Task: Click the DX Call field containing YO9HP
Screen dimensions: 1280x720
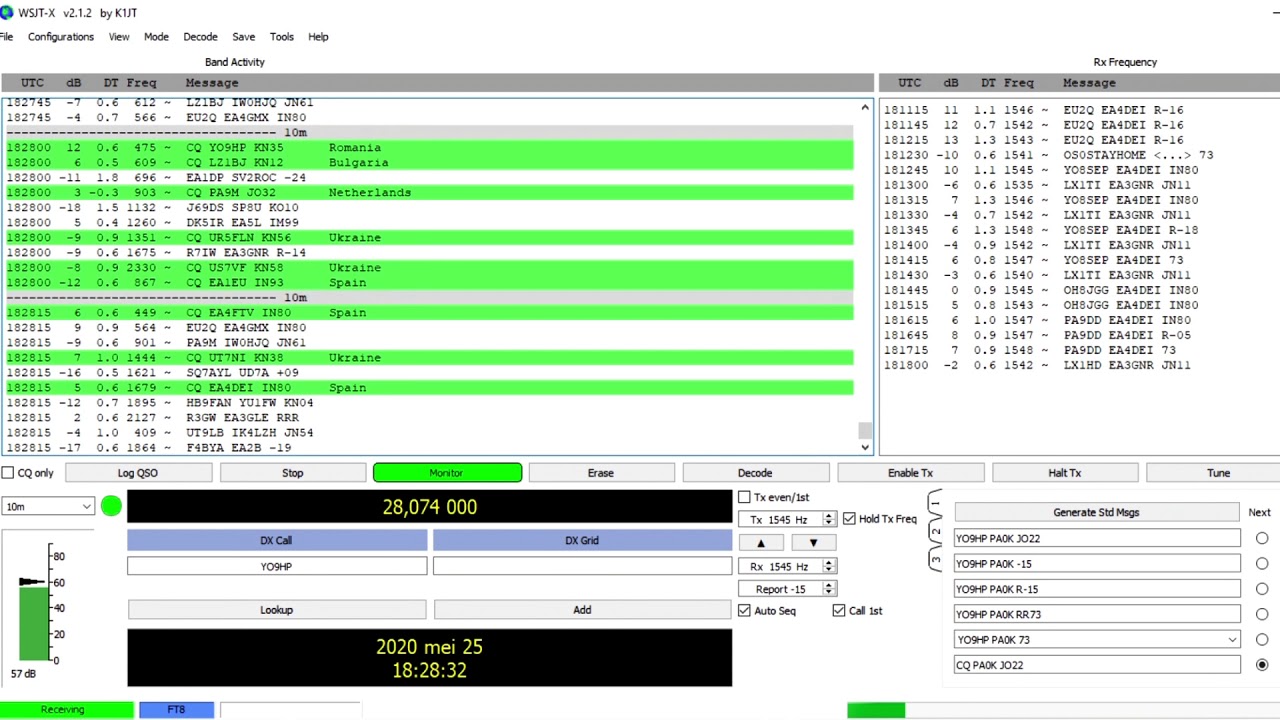Action: (x=276, y=567)
